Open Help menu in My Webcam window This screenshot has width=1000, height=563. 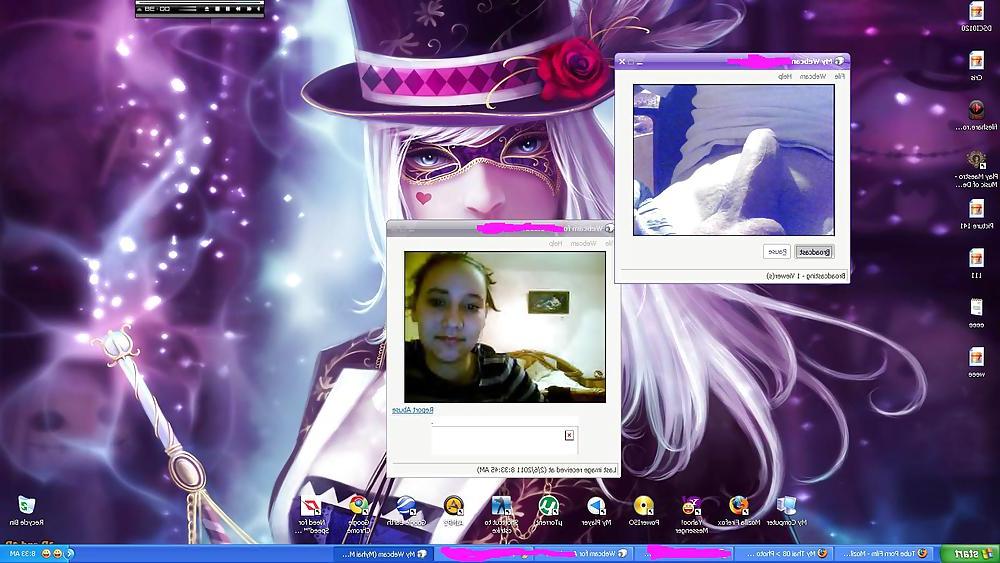pyautogui.click(x=784, y=77)
